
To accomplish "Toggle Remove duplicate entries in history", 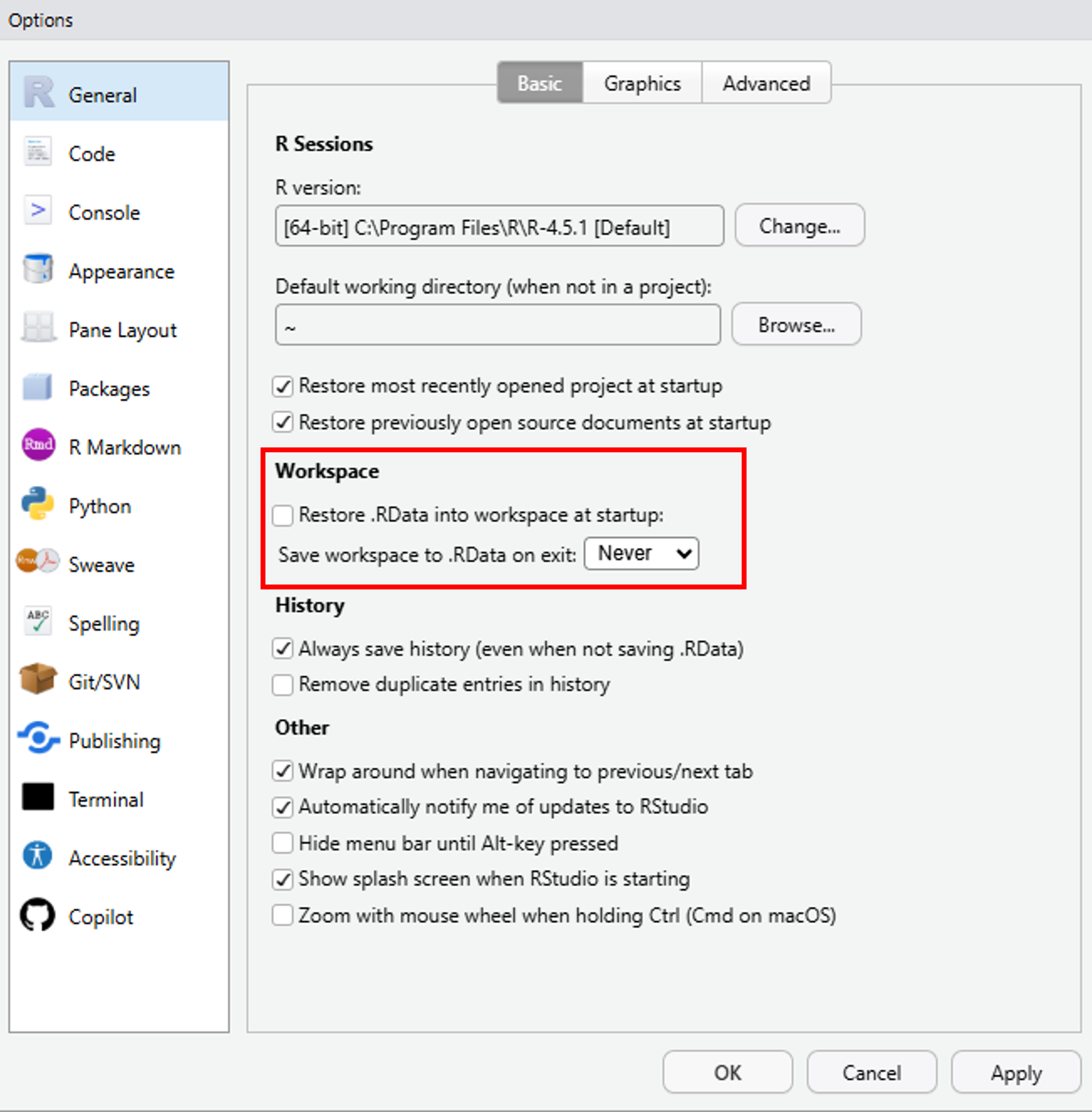I will pyautogui.click(x=283, y=685).
